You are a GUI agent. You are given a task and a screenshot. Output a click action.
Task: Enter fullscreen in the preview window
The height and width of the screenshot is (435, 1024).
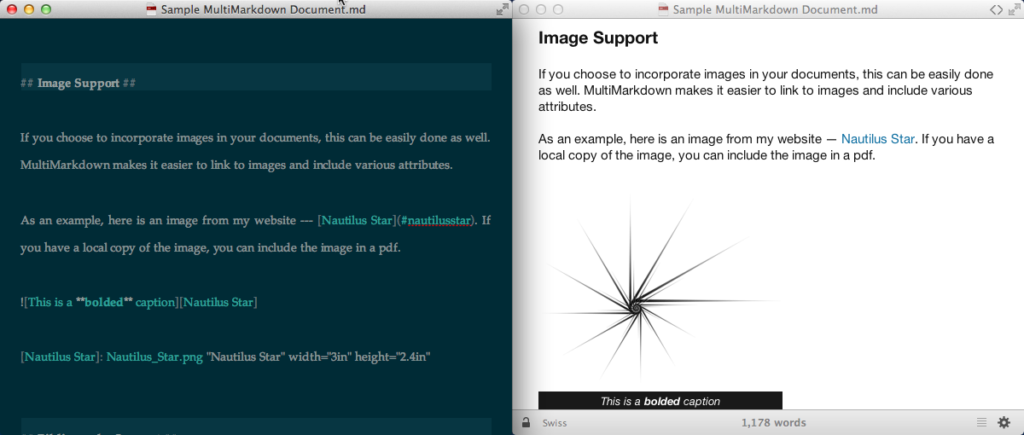coord(1014,9)
